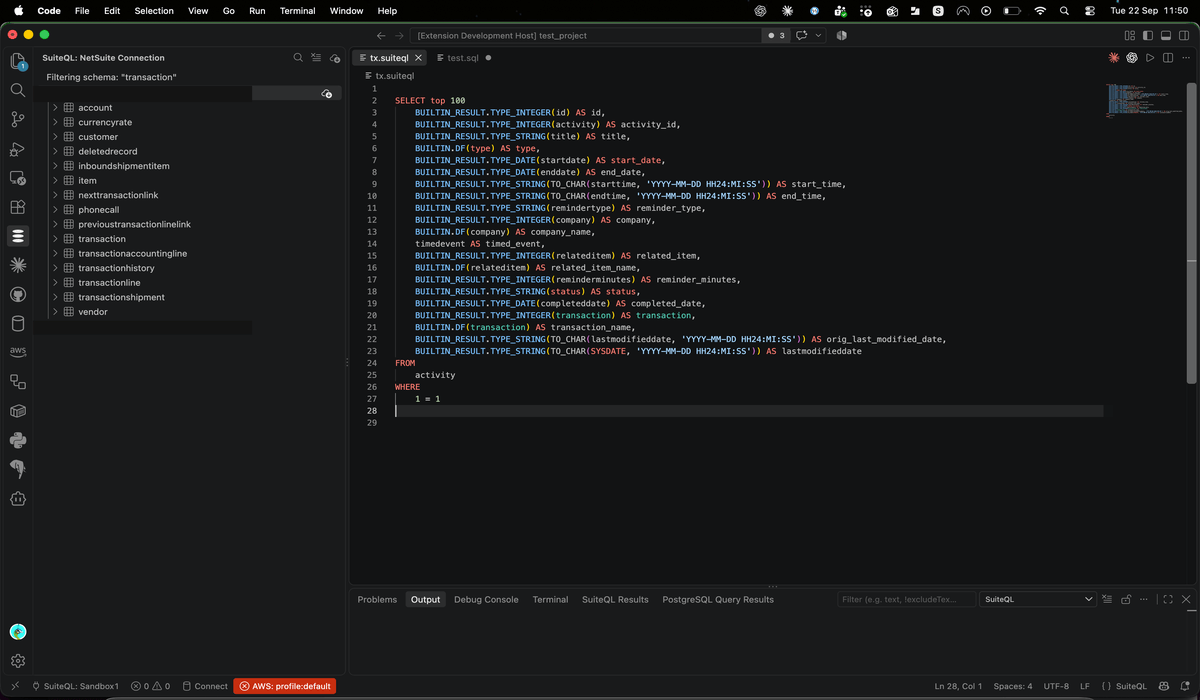Click cloud download icon in panel header
The image size is (1200, 700).
tap(335, 58)
